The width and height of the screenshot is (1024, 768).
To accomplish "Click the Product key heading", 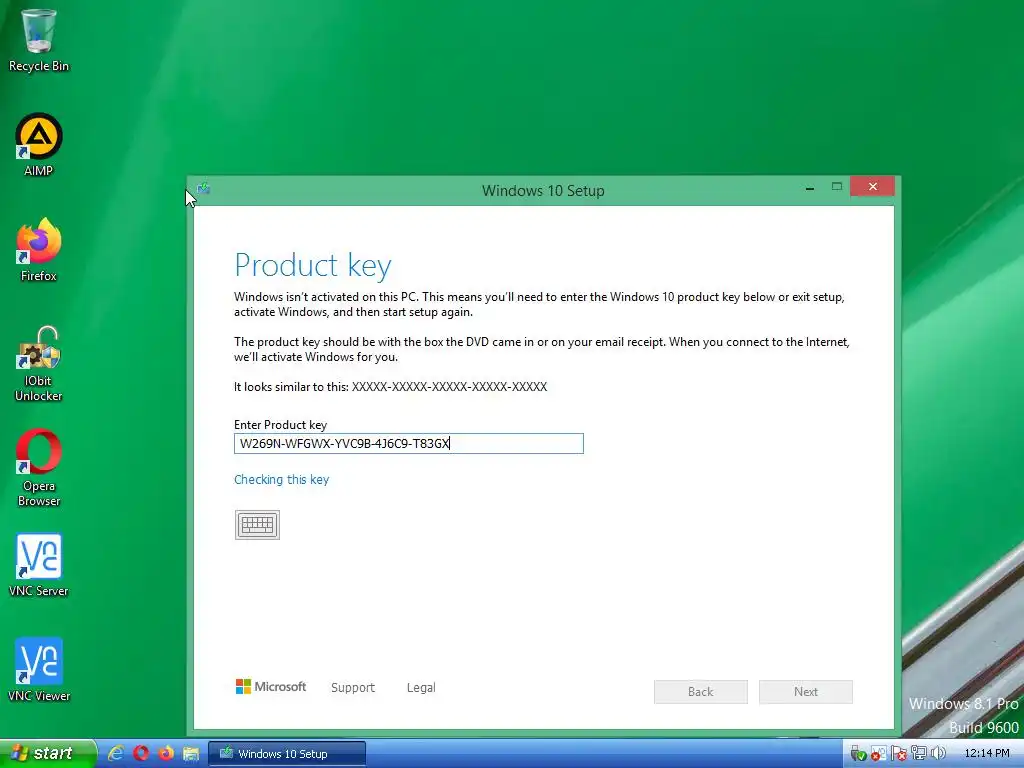I will (x=313, y=265).
